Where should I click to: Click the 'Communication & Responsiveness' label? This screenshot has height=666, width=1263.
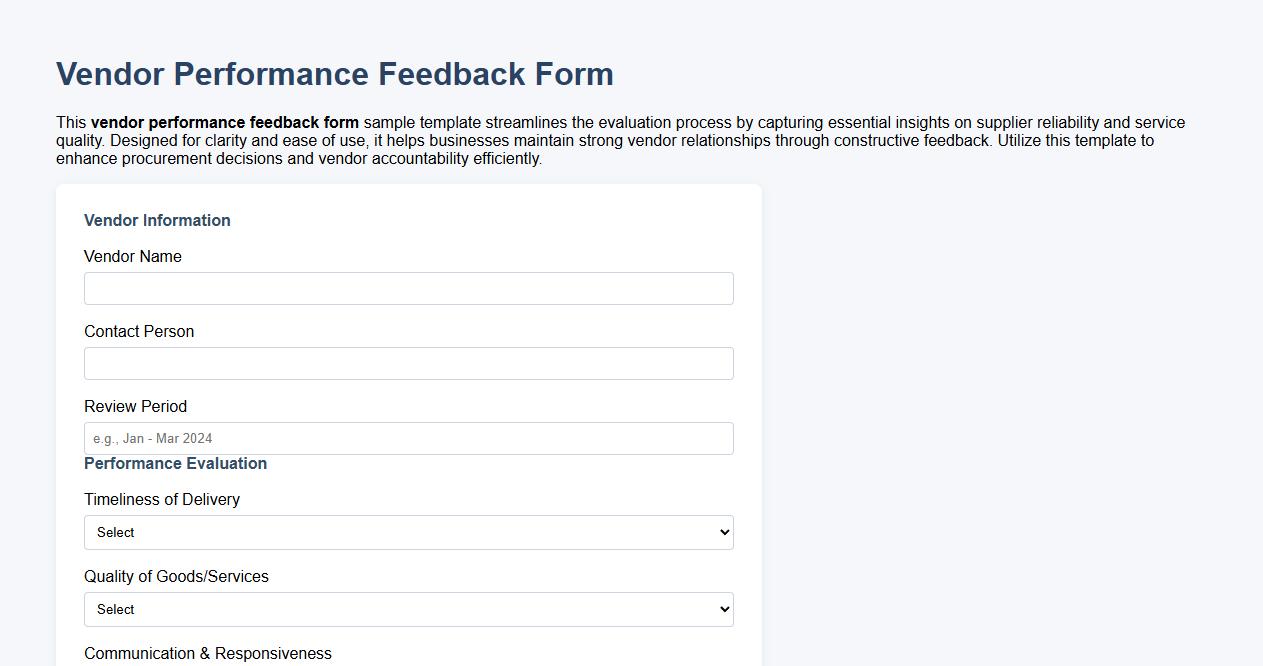[208, 653]
